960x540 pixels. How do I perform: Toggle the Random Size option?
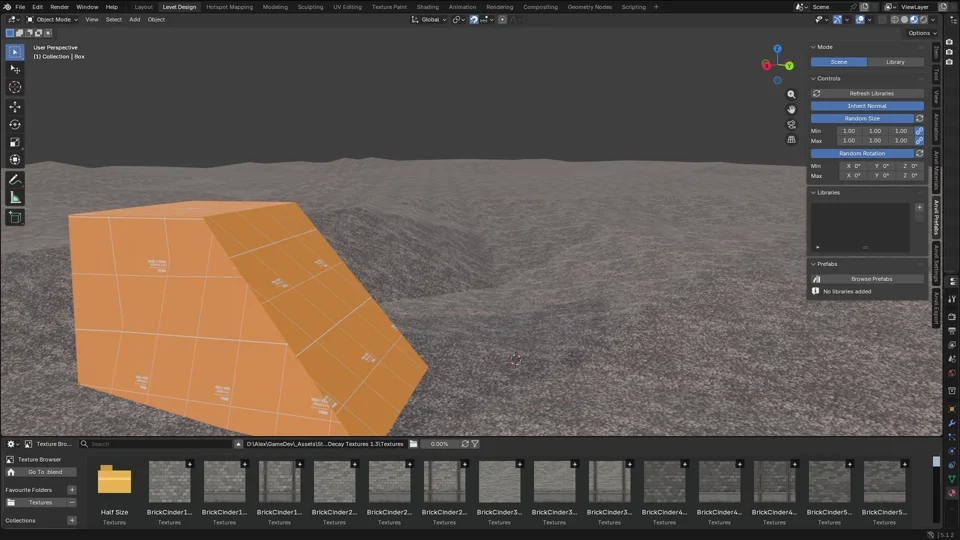point(862,118)
